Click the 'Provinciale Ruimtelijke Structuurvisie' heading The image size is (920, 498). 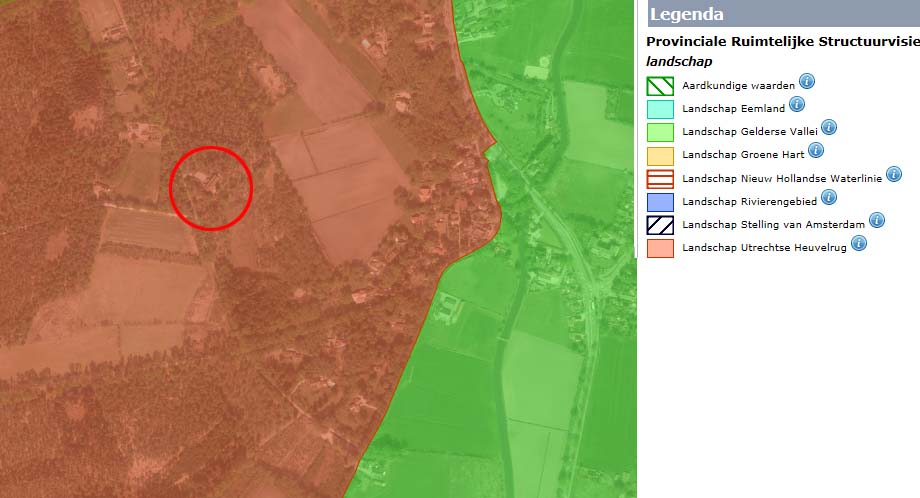(783, 42)
